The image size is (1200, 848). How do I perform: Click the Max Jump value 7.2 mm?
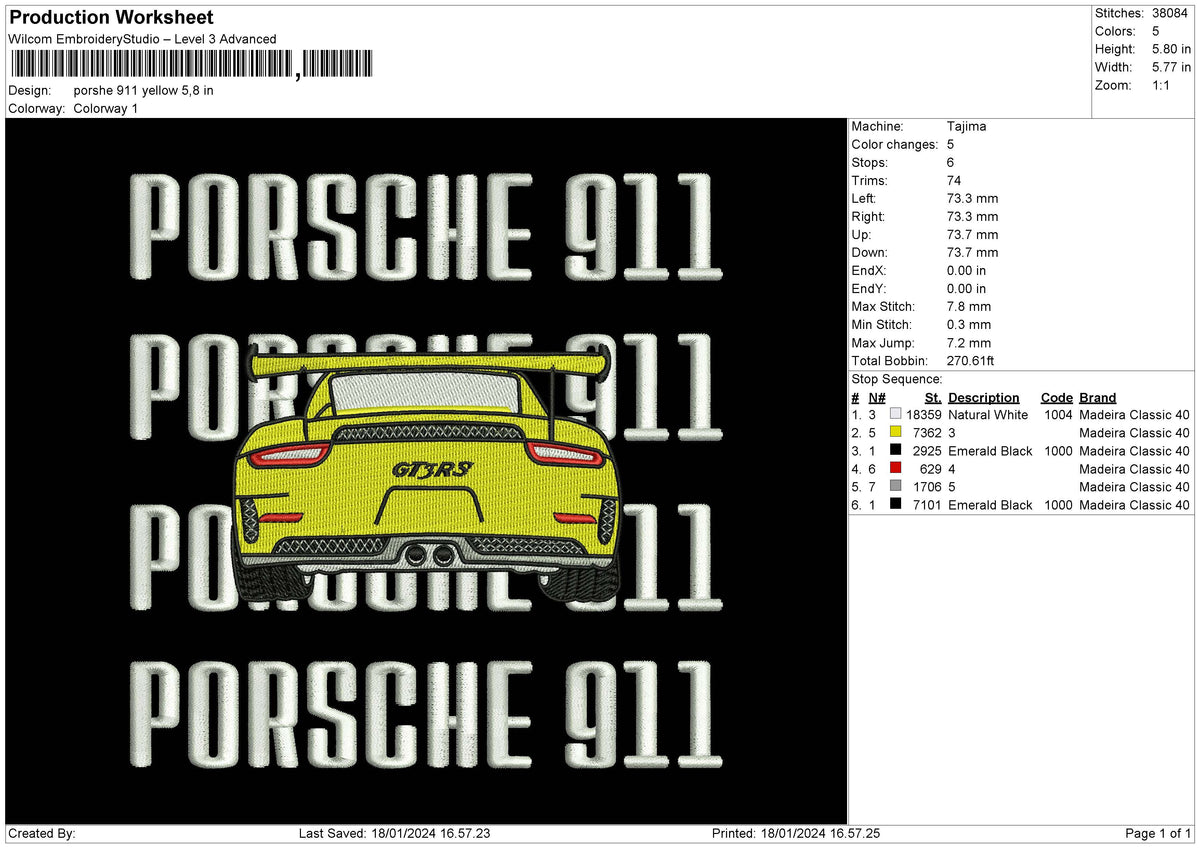969,343
